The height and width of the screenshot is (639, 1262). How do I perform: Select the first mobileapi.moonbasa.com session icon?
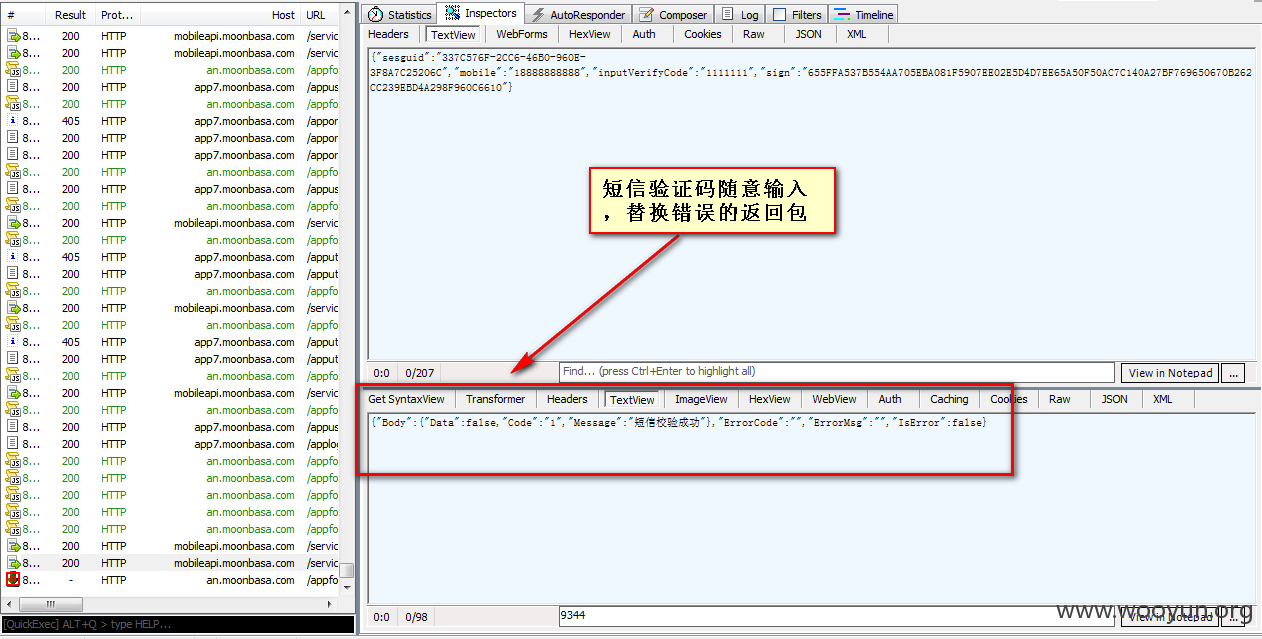13,36
